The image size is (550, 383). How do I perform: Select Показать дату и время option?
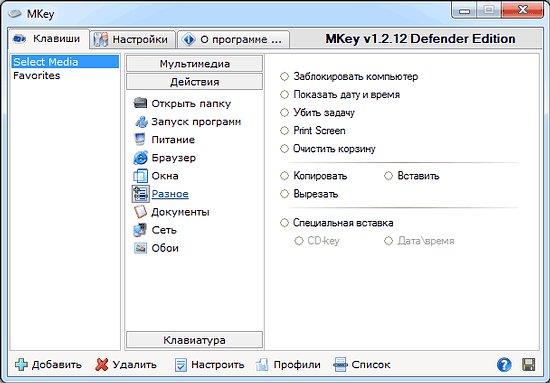284,94
